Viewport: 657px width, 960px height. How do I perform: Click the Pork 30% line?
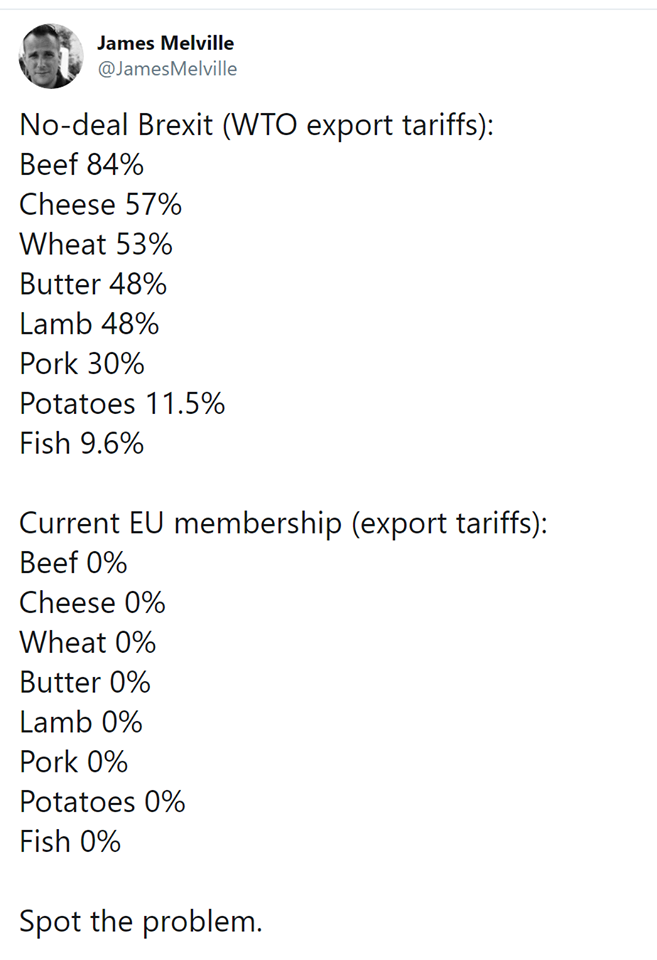click(82, 364)
